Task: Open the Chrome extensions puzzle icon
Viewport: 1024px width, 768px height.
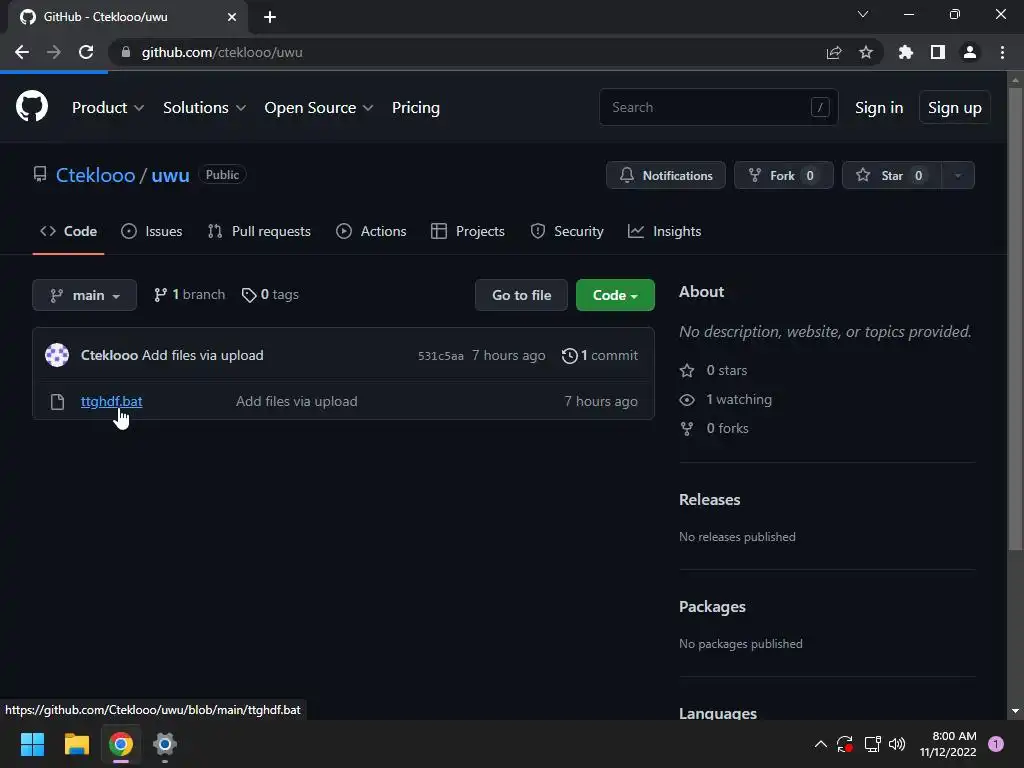Action: click(x=906, y=52)
